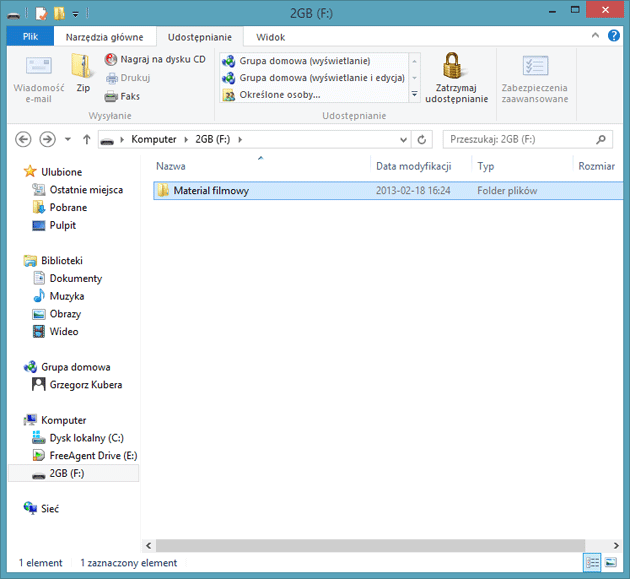Click the Zip compress icon
Viewport: 630px width, 579px height.
[83, 66]
